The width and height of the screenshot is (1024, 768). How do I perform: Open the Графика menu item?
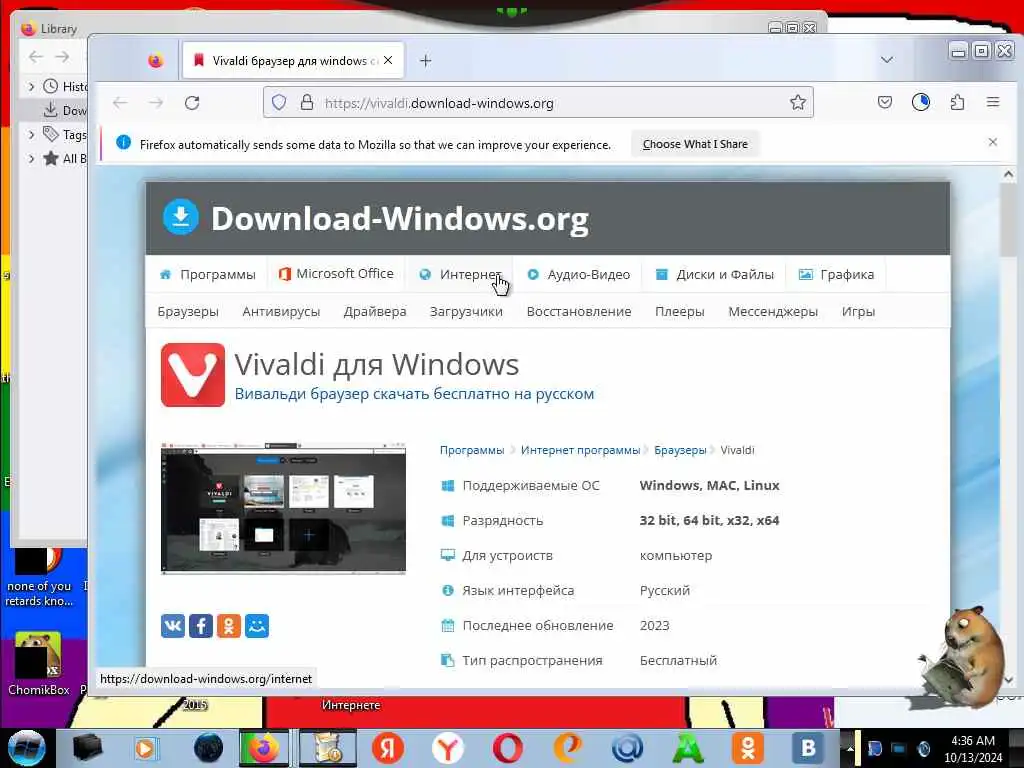pyautogui.click(x=837, y=274)
